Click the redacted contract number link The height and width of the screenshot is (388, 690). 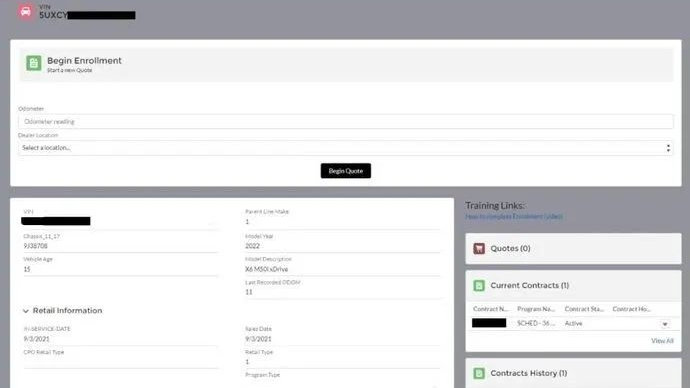489,323
